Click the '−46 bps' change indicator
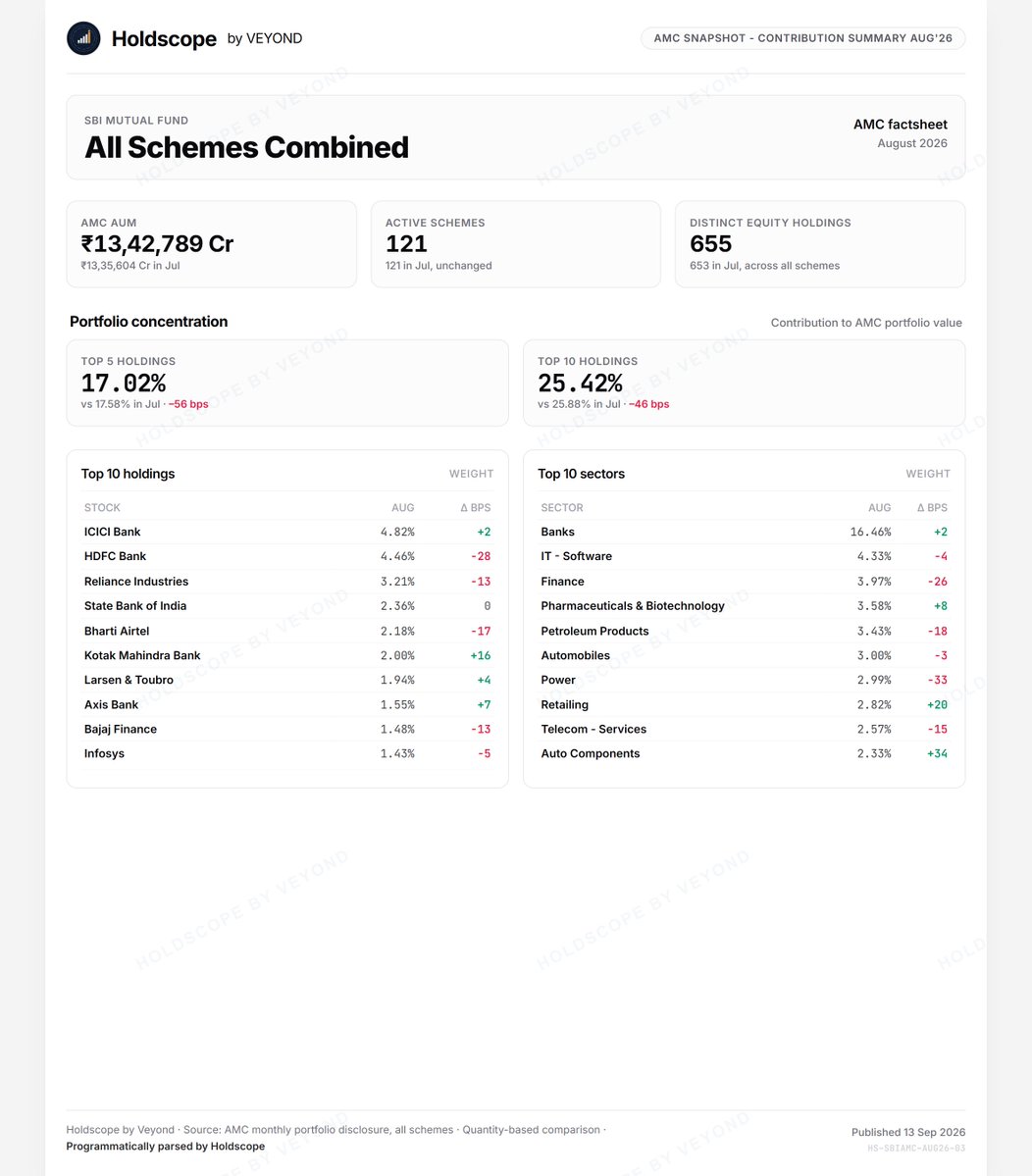This screenshot has height=1176, width=1032. pyautogui.click(x=648, y=404)
